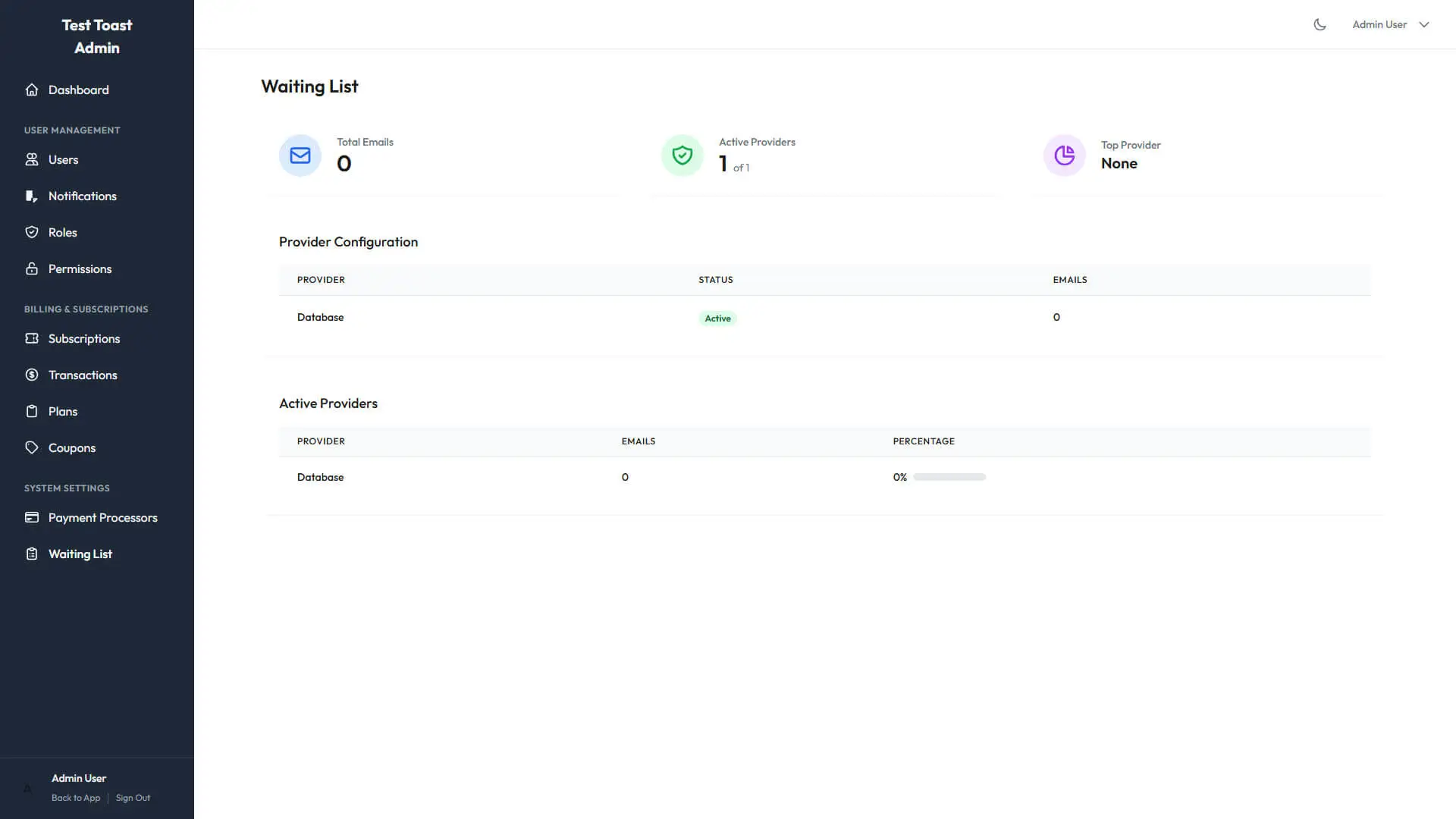Image resolution: width=1456 pixels, height=819 pixels.
Task: Click the Roles shield icon
Action: 32,232
